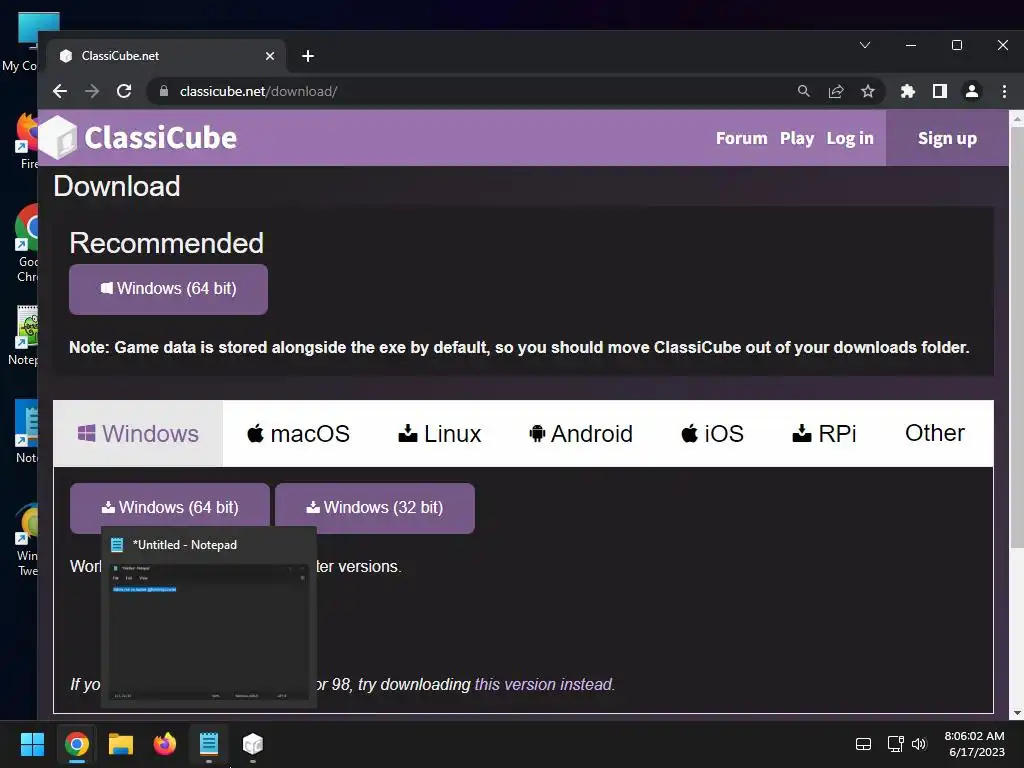Image resolution: width=1024 pixels, height=768 pixels.
Task: Share this page via address bar icon
Action: (836, 91)
